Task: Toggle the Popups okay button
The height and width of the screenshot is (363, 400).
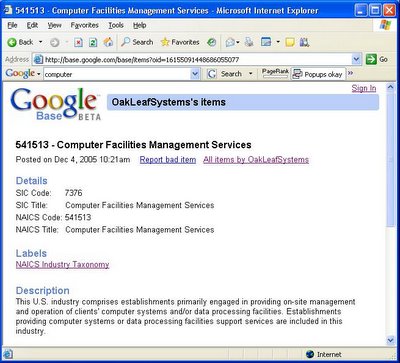Action: click(x=317, y=74)
